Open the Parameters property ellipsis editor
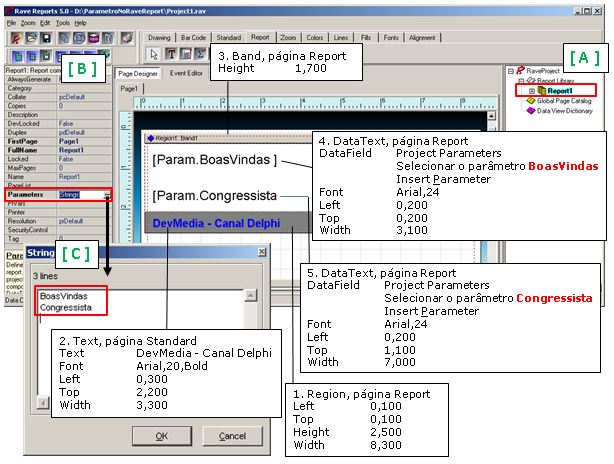The height and width of the screenshot is (464, 614). point(105,194)
